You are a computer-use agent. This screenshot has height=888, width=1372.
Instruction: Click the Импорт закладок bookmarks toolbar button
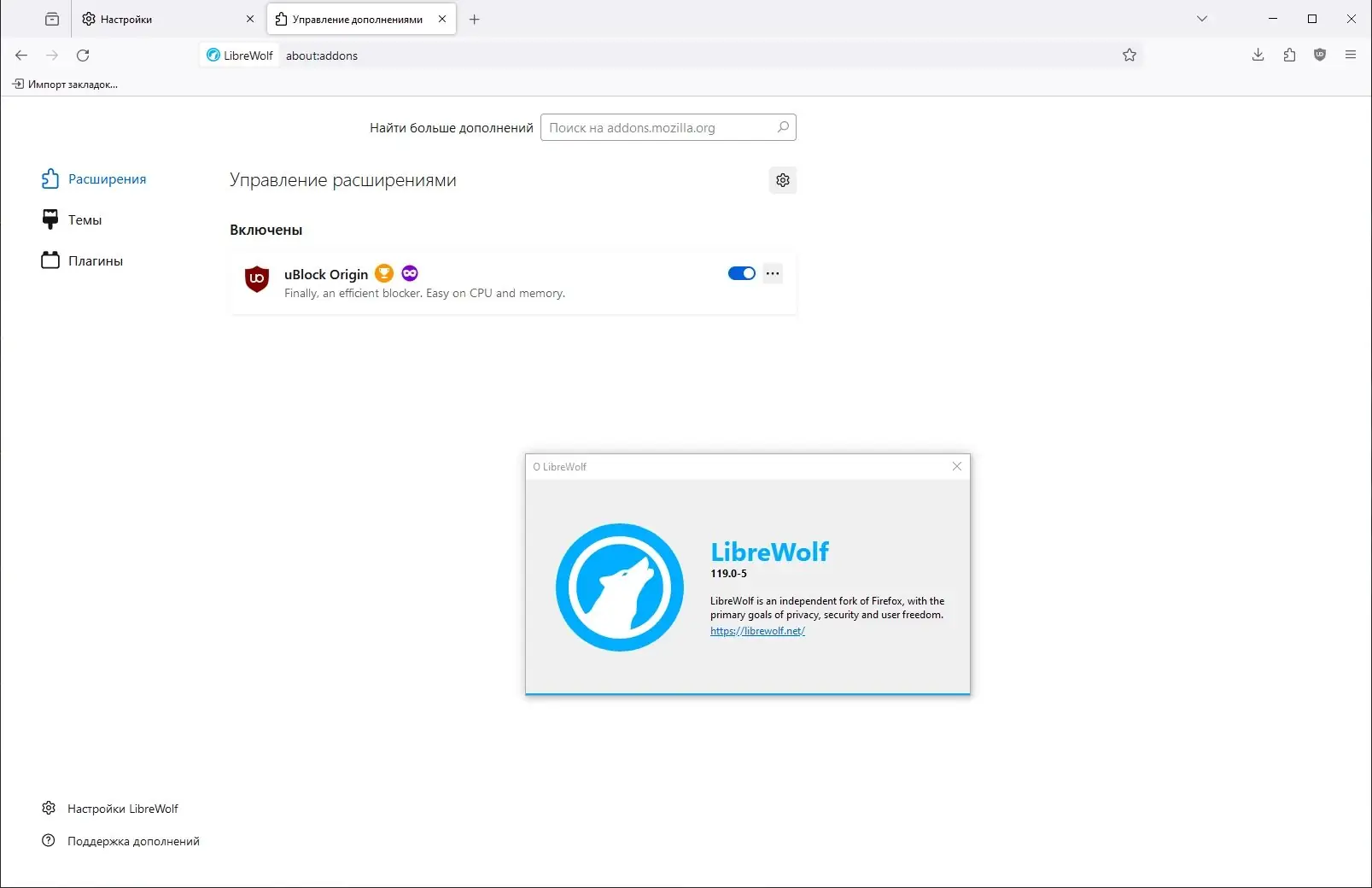pyautogui.click(x=65, y=84)
